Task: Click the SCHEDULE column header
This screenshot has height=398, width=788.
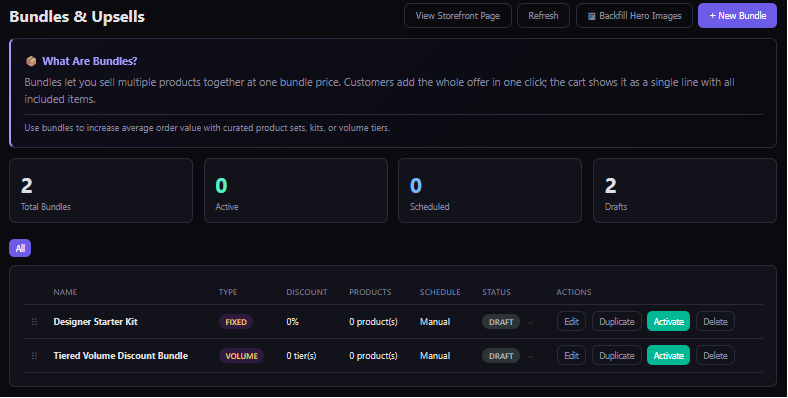Action: 440,292
